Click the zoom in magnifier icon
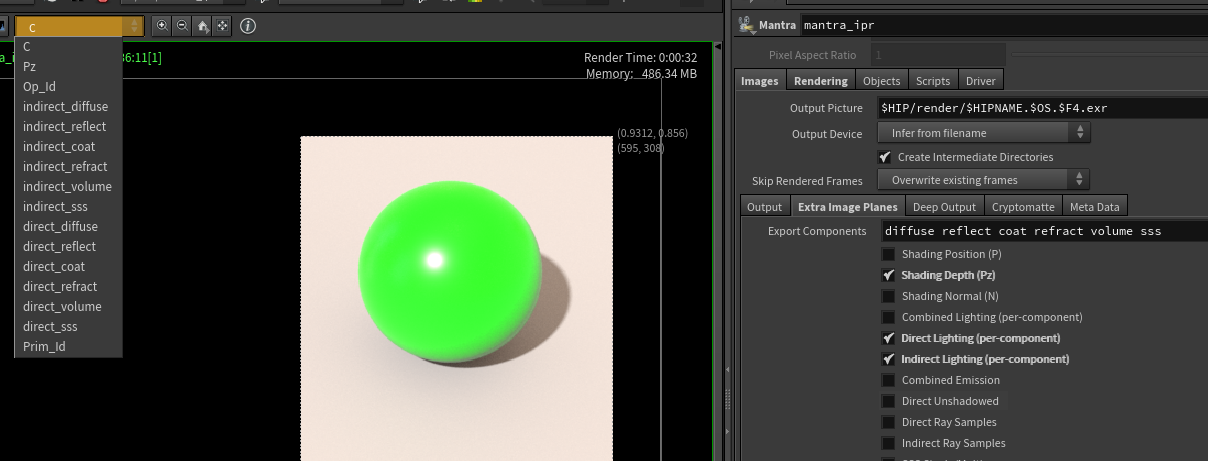 pyautogui.click(x=162, y=26)
